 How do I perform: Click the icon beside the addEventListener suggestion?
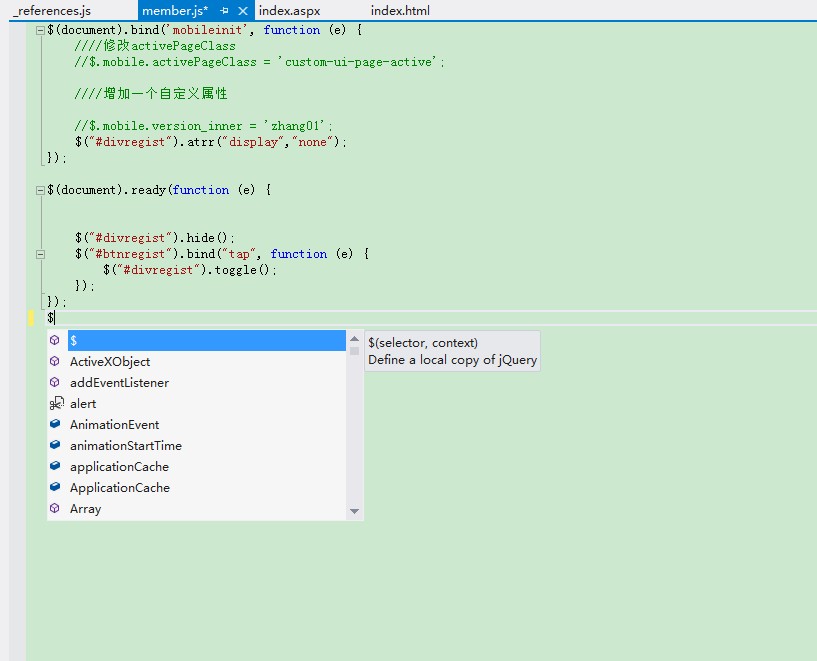pyautogui.click(x=55, y=382)
